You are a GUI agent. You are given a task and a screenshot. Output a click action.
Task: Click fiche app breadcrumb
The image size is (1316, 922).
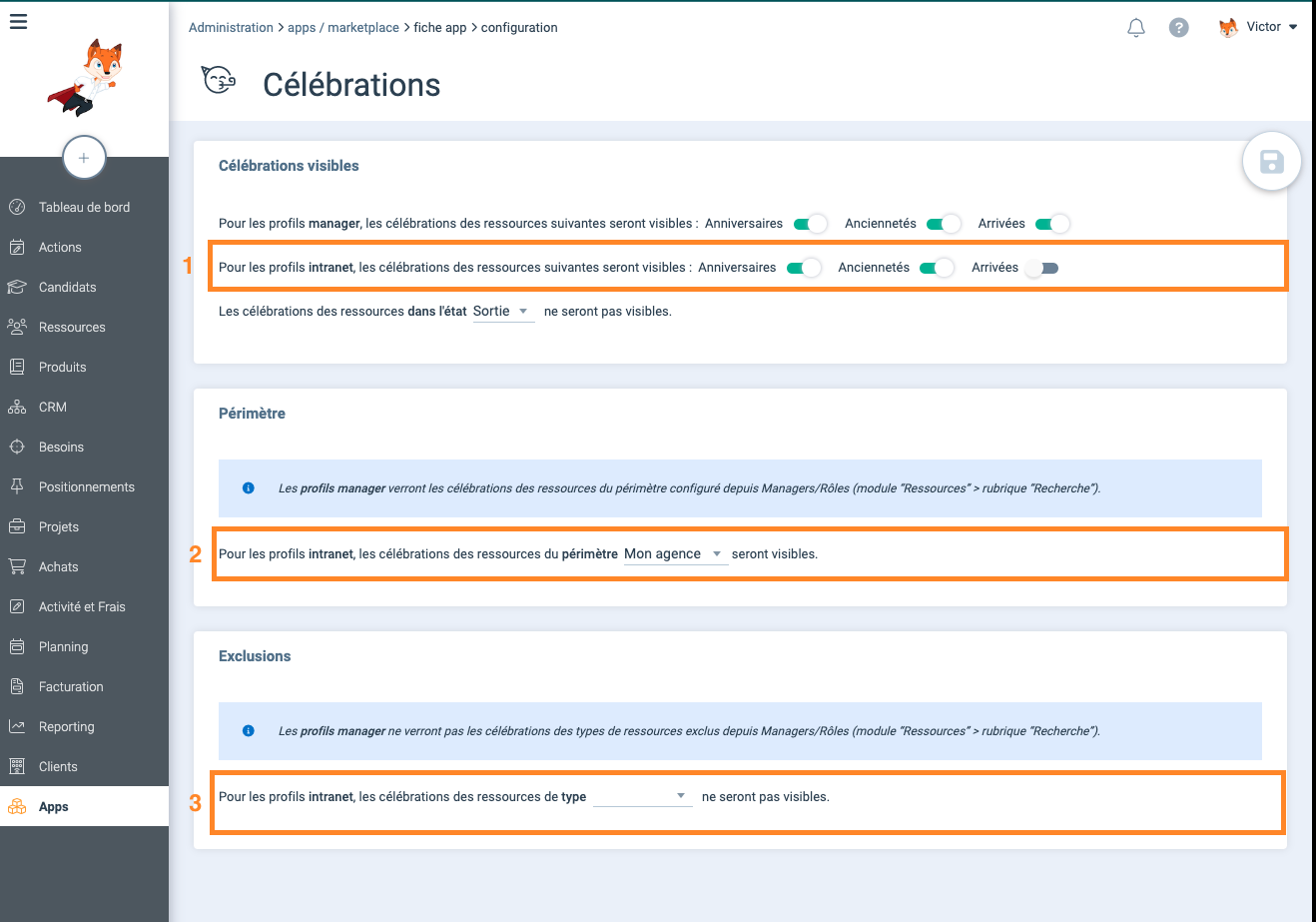click(440, 28)
